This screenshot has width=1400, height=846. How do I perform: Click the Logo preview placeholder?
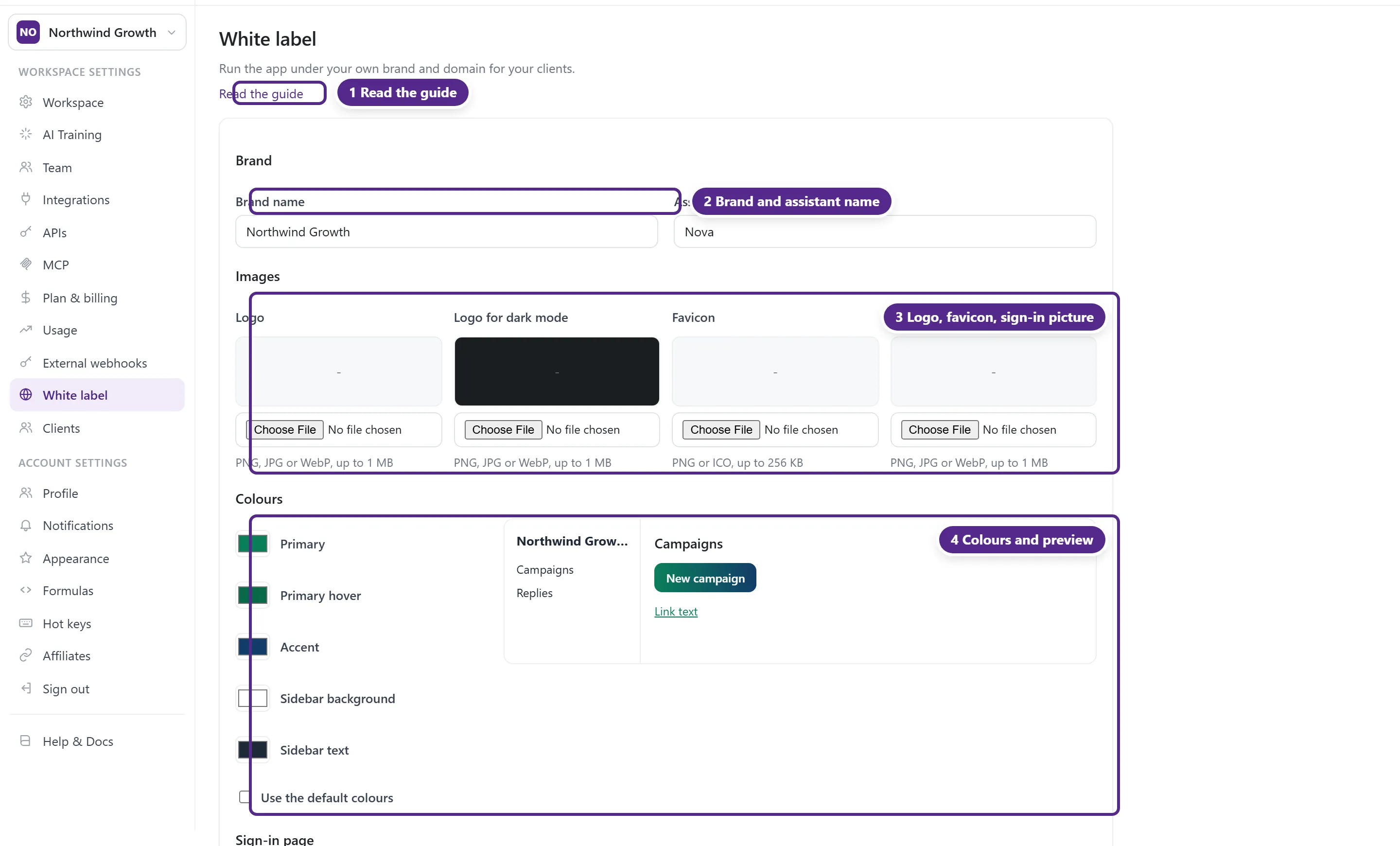[339, 371]
